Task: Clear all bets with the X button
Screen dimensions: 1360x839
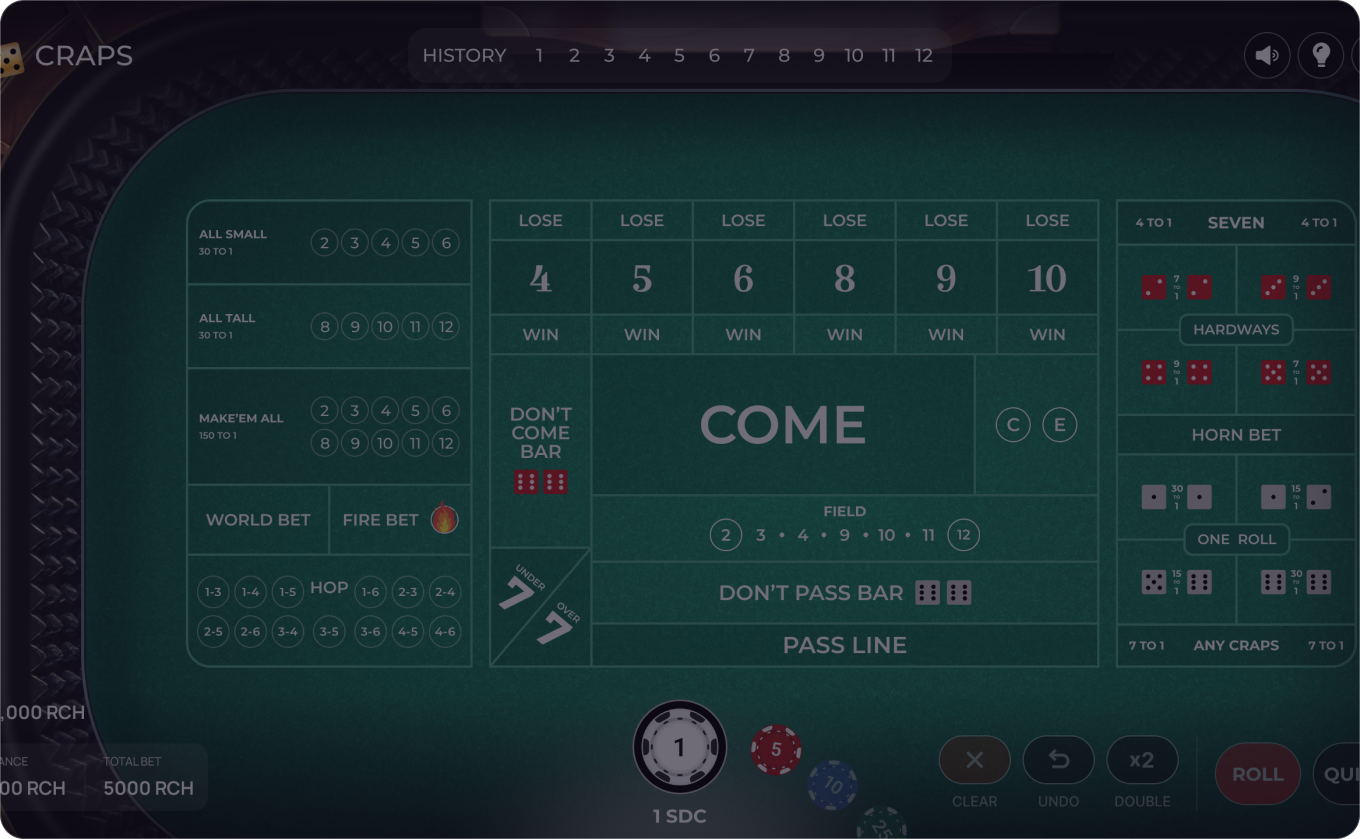Action: tap(975, 761)
